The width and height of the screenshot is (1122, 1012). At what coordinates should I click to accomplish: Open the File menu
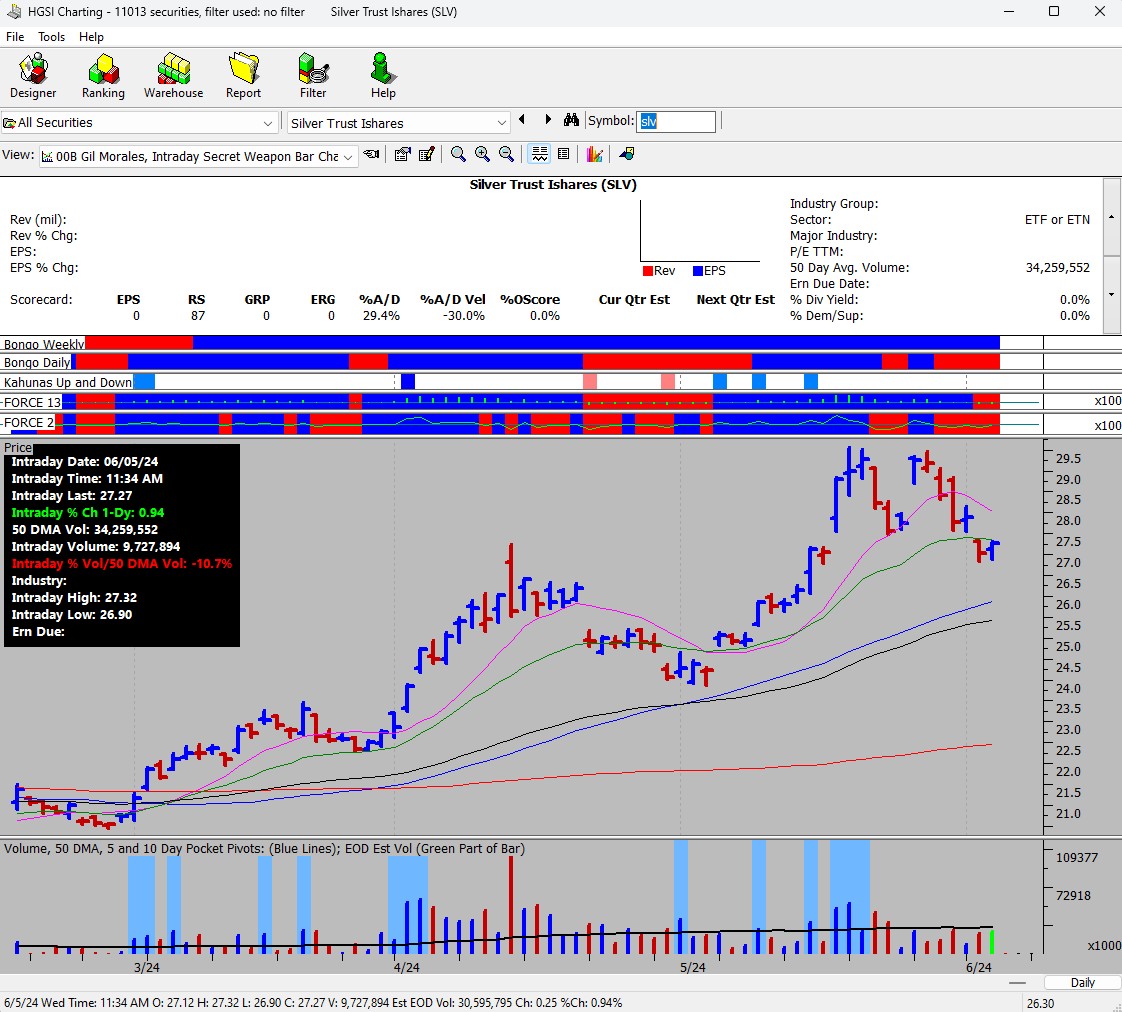15,37
